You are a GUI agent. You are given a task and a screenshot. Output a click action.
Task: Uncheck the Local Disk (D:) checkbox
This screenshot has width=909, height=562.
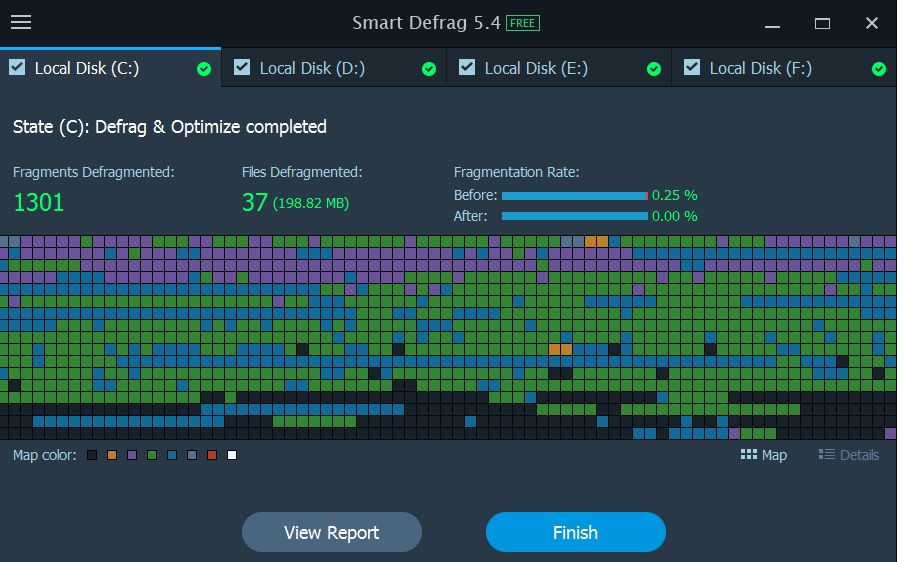point(242,67)
